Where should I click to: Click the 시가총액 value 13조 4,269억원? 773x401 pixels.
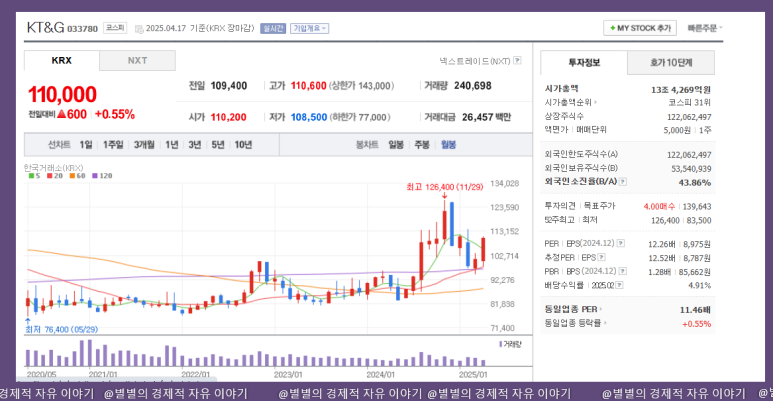681,90
